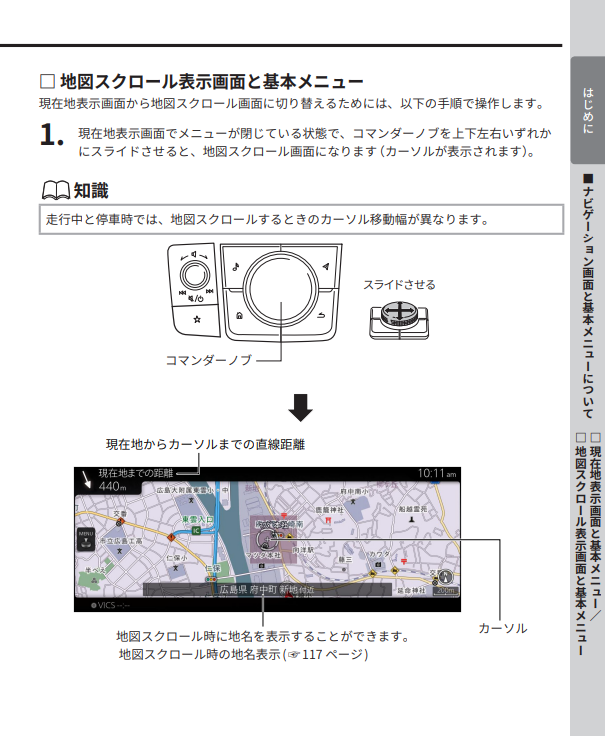Click the intro sentence starting 現在地表示画面から
The width and height of the screenshot is (605, 736).
pos(291,103)
